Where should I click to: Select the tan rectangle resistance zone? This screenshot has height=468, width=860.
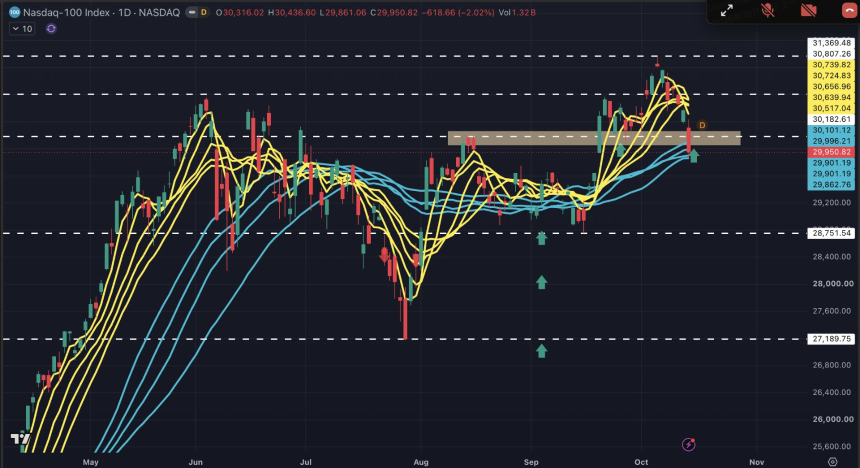point(594,138)
